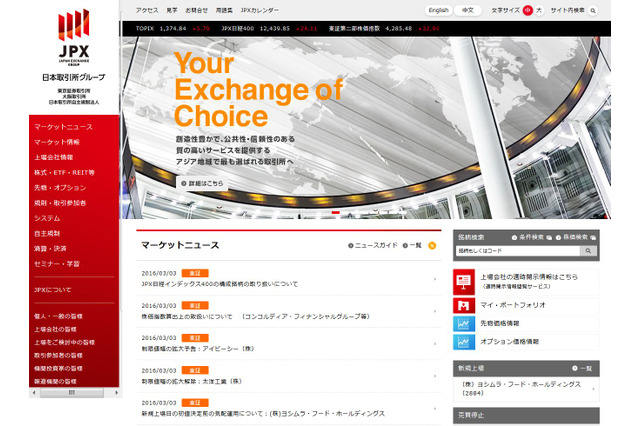Image resolution: width=640 pixels, height=426 pixels.
Task: Open 報道機関の皆様 sidebar link
Action: pos(55,382)
